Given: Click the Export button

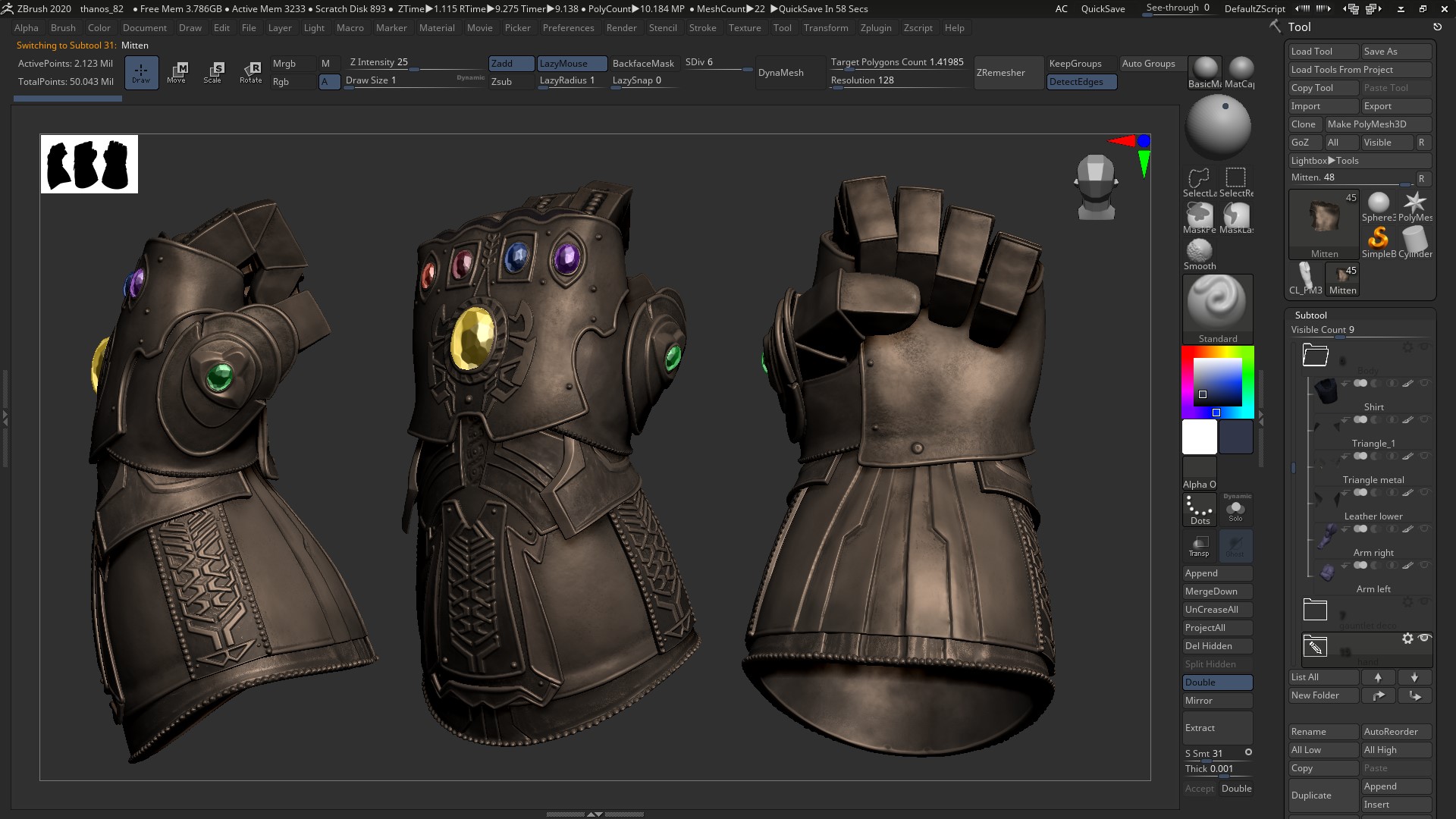Looking at the screenshot, I should click(1396, 106).
